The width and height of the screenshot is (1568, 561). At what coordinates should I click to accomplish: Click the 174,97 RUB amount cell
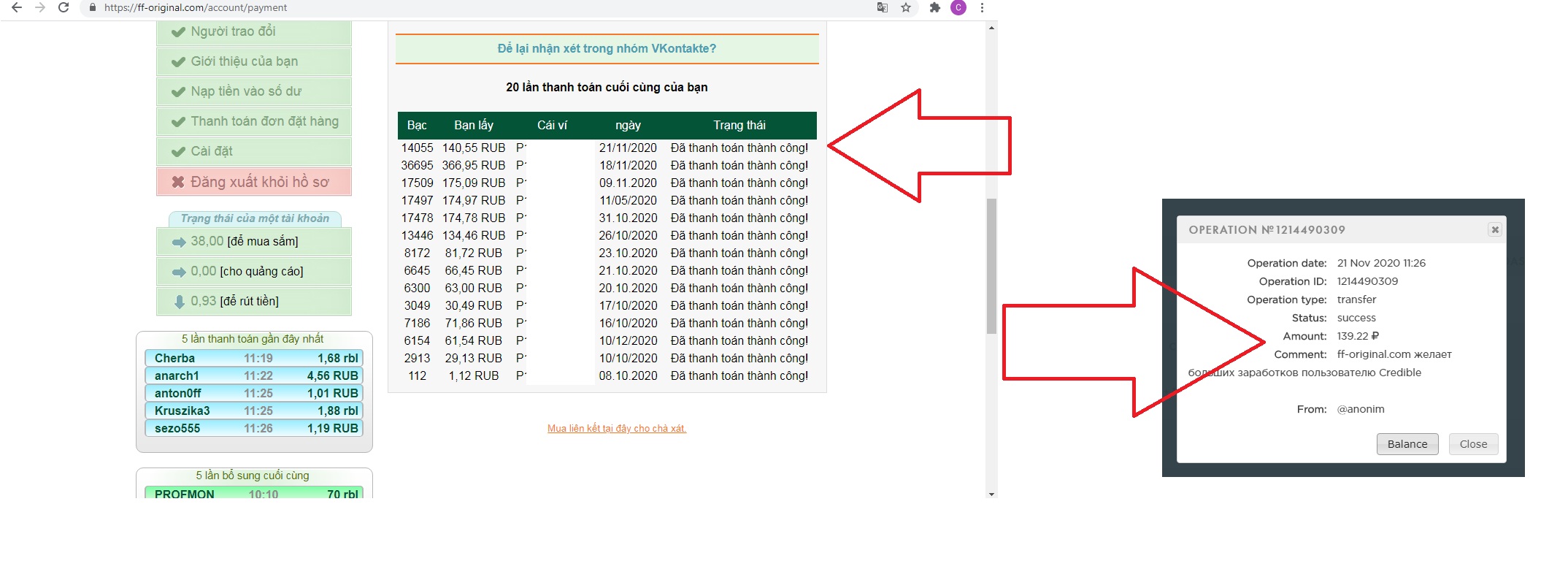tap(474, 200)
